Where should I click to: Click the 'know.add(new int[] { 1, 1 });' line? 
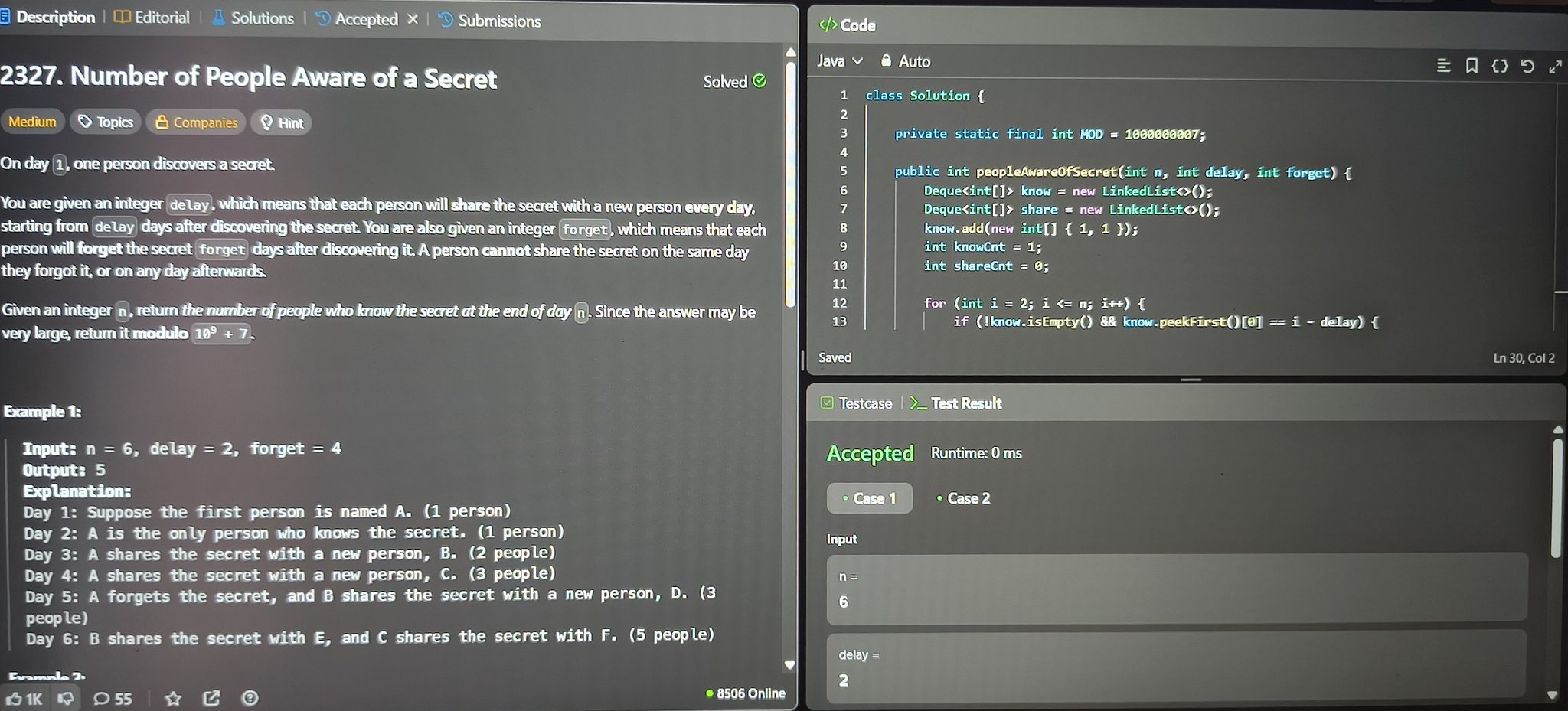coord(1031,228)
